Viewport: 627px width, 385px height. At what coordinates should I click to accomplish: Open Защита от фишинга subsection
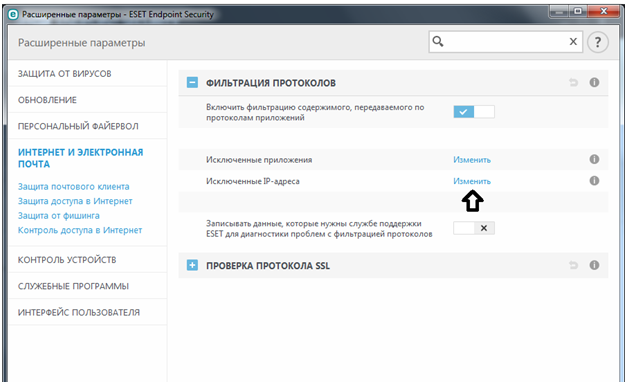(59, 216)
